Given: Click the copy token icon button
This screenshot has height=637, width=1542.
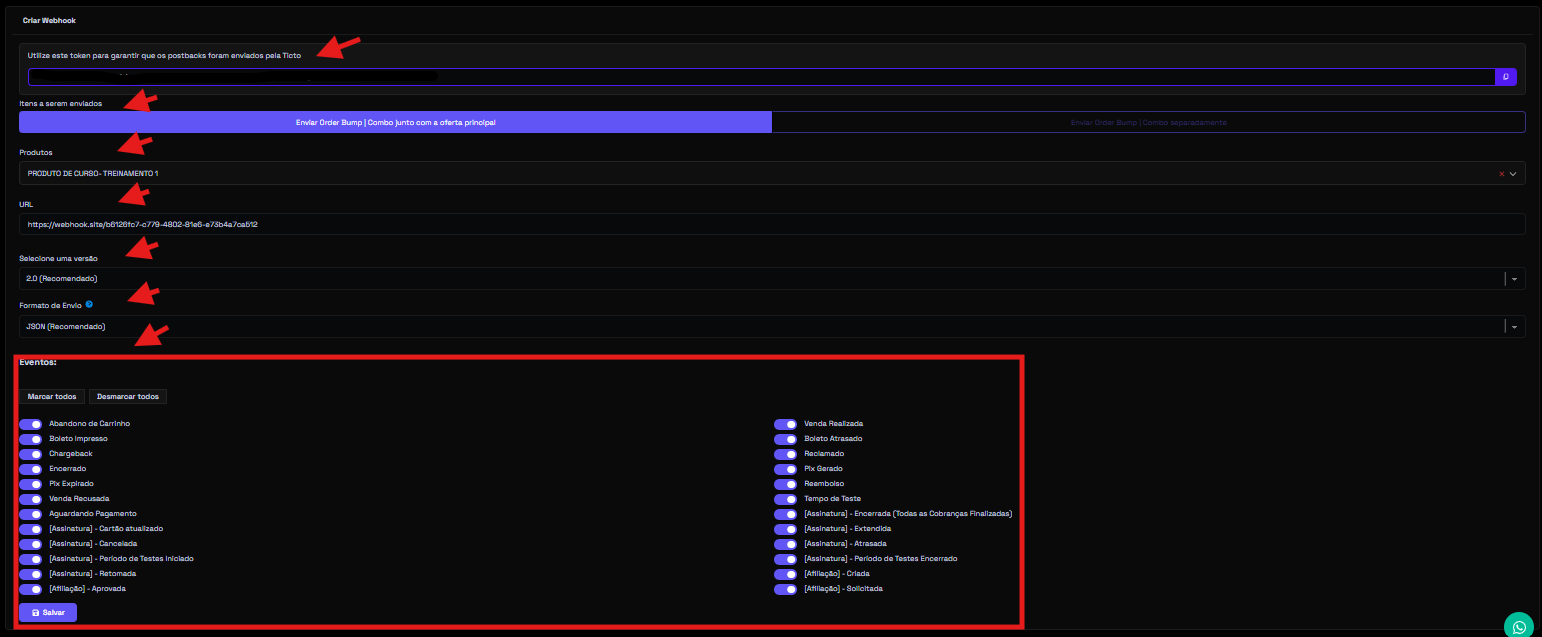Looking at the screenshot, I should point(1505,77).
